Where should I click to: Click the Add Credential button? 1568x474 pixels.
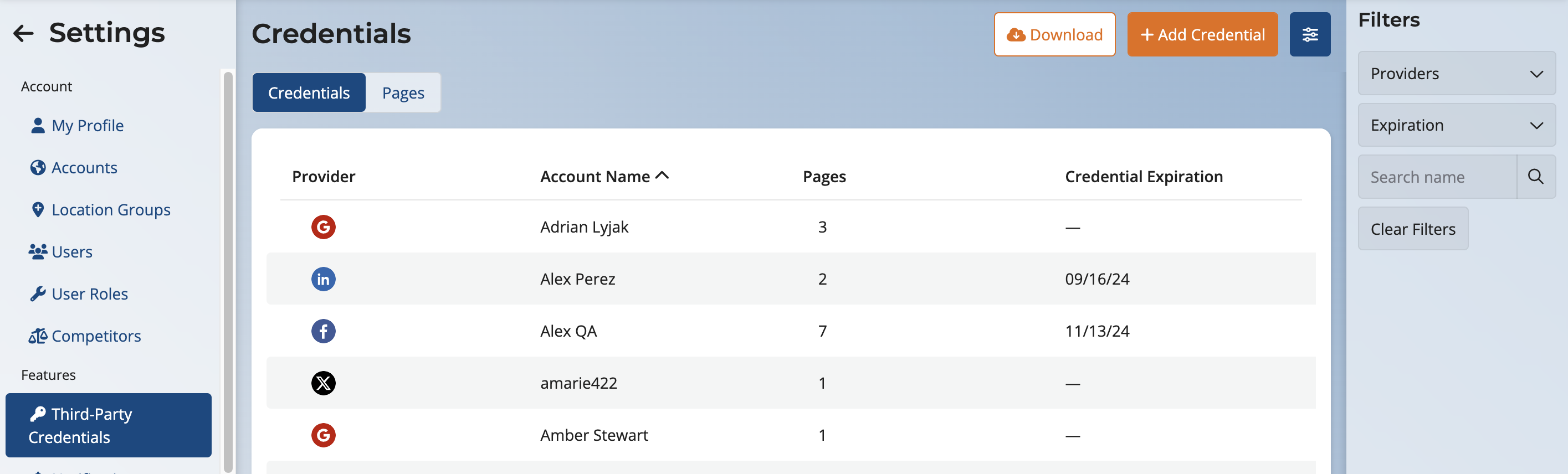(x=1202, y=35)
